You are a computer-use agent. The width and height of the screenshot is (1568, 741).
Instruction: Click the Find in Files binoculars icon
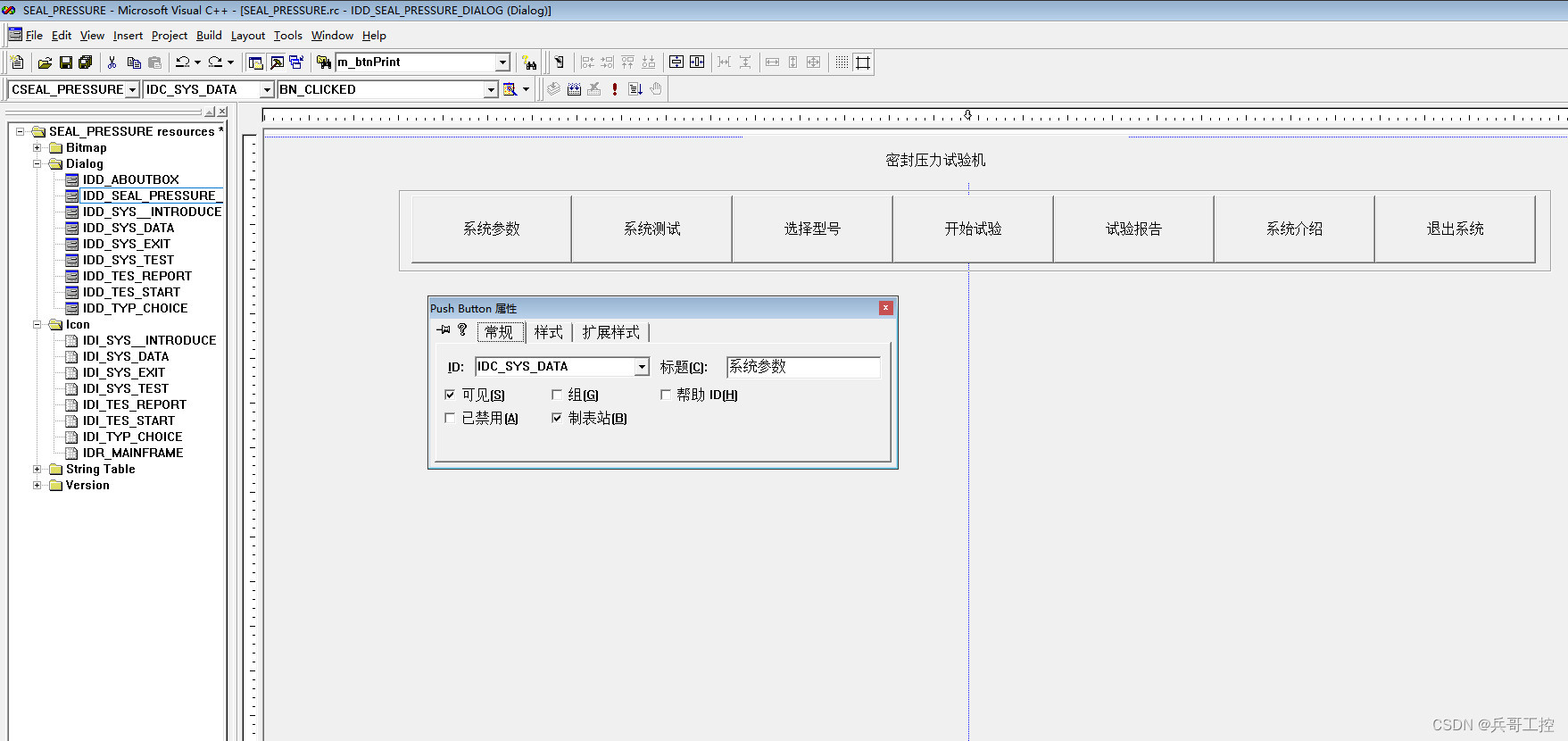tap(324, 62)
